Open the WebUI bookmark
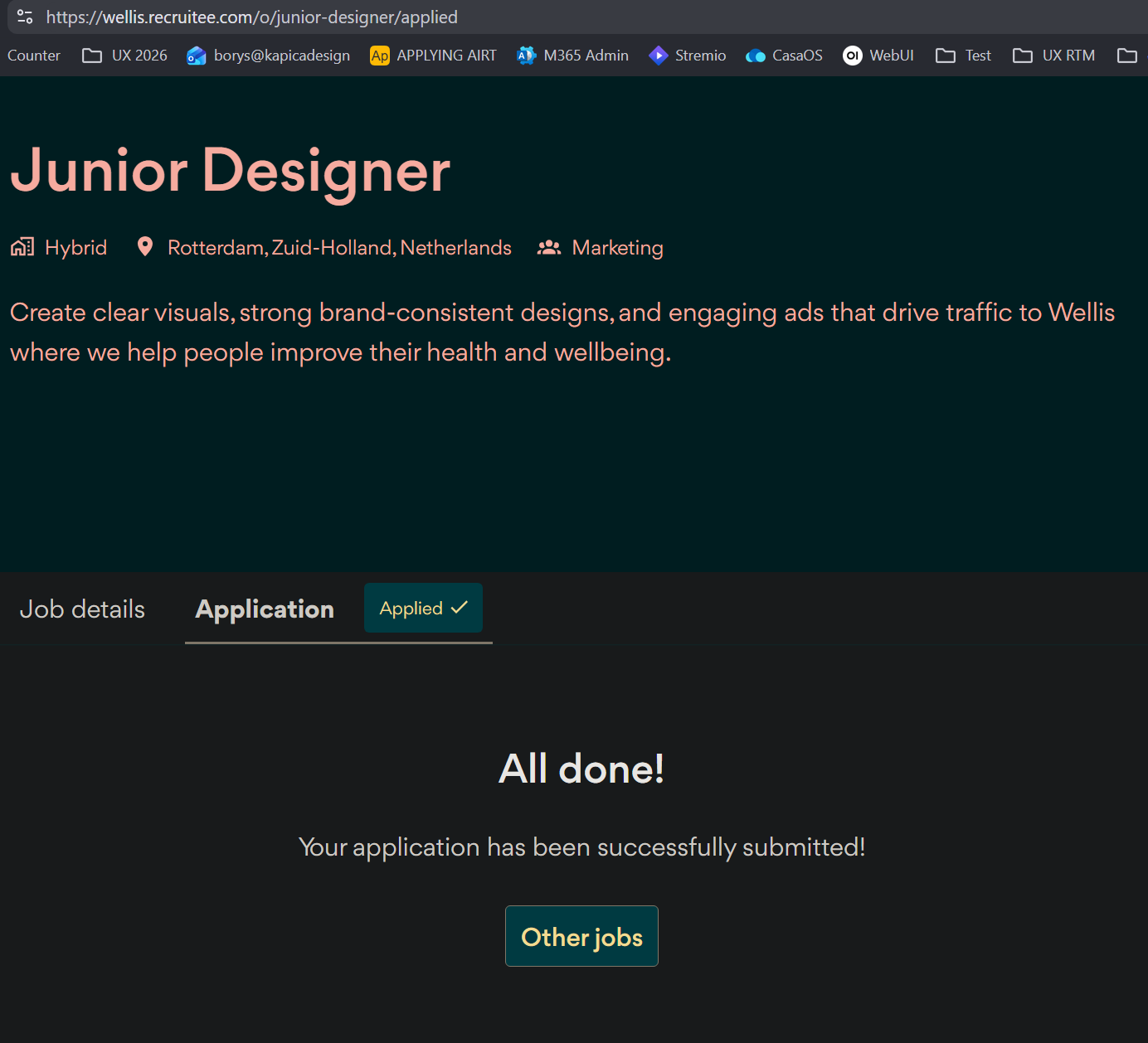Viewport: 1148px width, 1043px height. 878,56
